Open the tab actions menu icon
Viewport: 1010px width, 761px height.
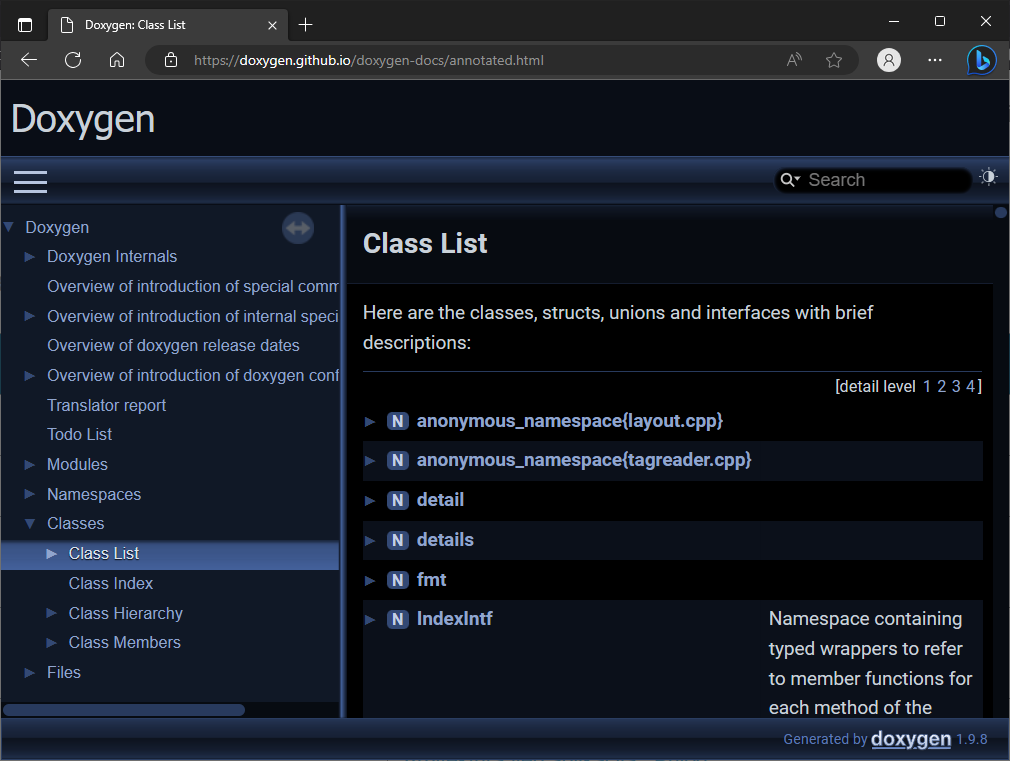[x=24, y=25]
